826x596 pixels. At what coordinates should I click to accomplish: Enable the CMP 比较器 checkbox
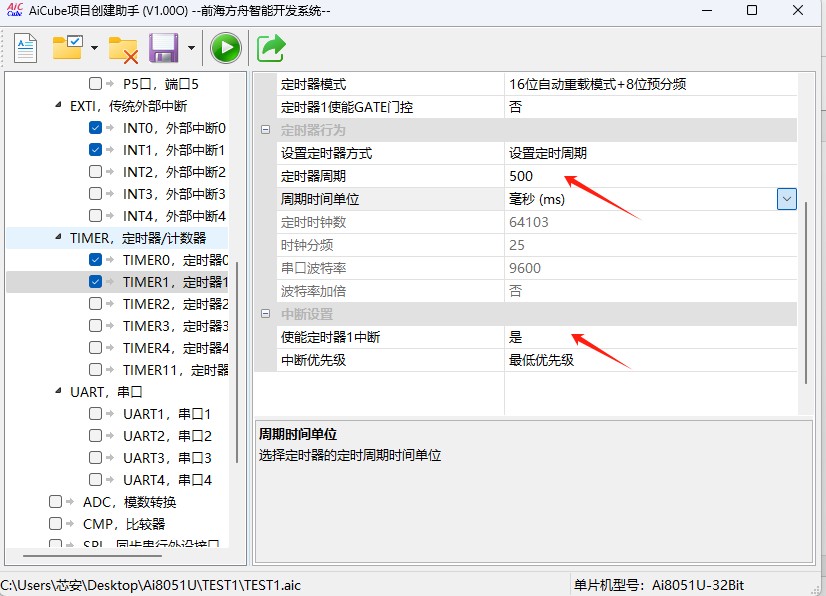pos(55,523)
